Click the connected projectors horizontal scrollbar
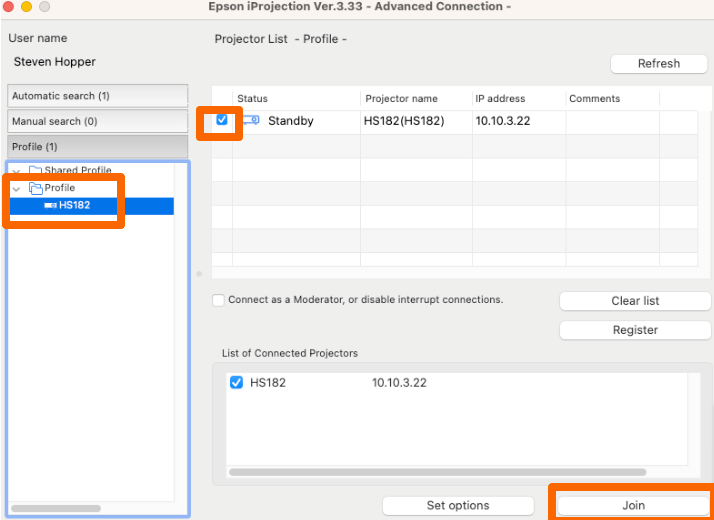Viewport: 714px width, 520px height. 437,472
